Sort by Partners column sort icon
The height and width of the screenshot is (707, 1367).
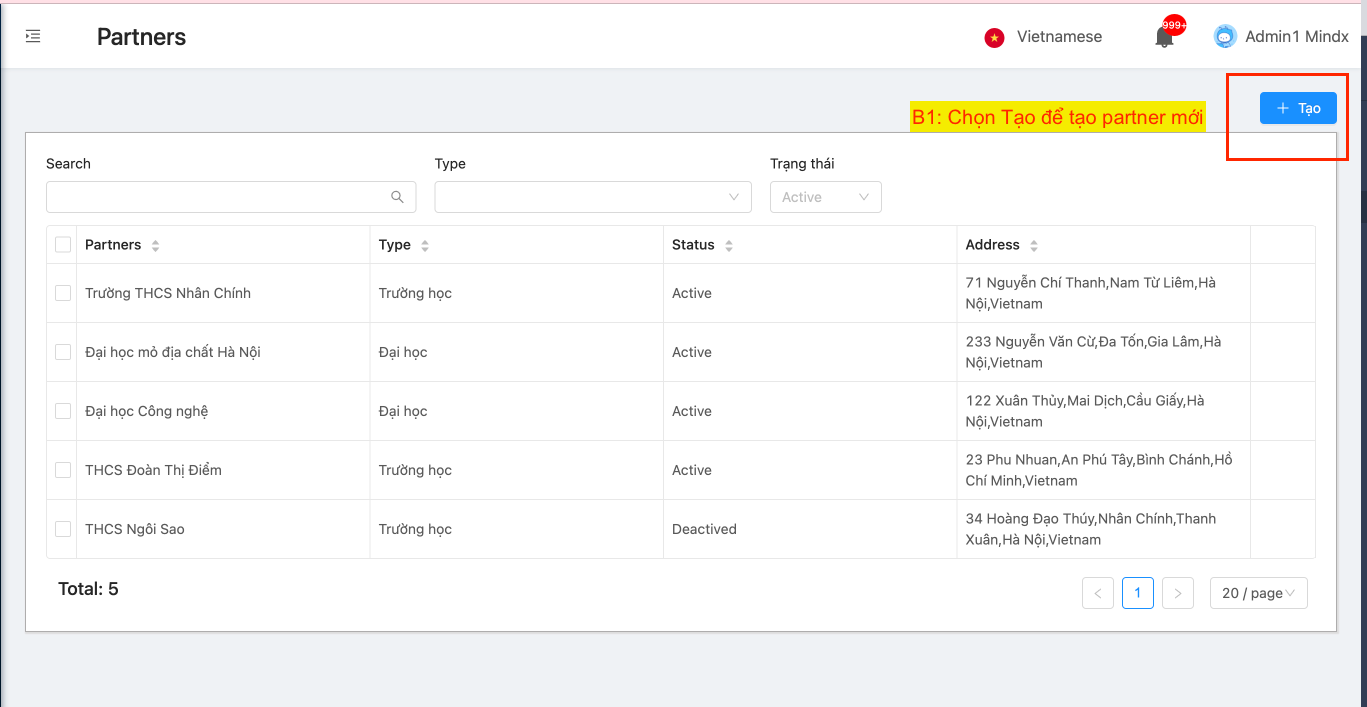point(155,246)
